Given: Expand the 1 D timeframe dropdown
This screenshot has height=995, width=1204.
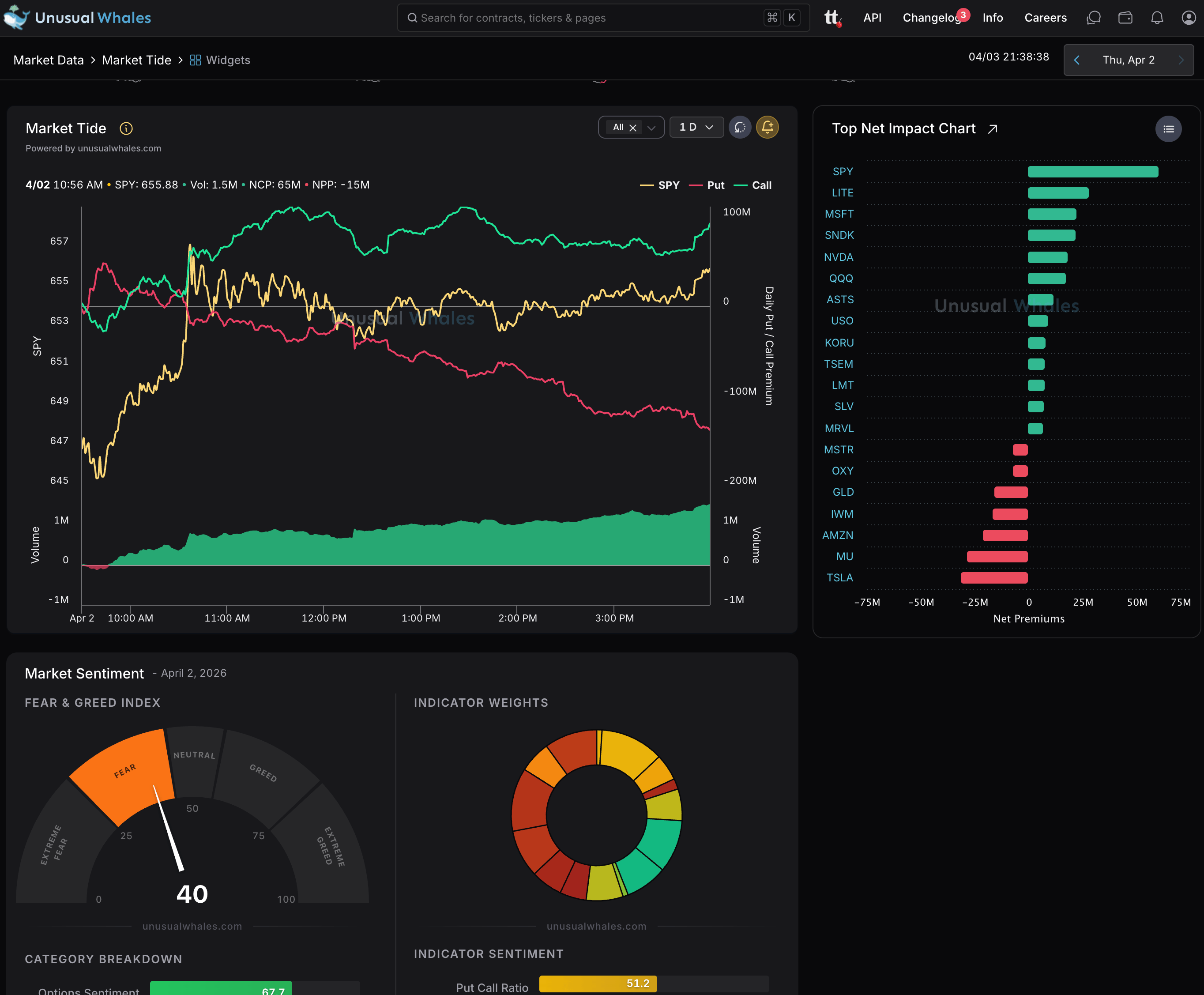Looking at the screenshot, I should (696, 127).
